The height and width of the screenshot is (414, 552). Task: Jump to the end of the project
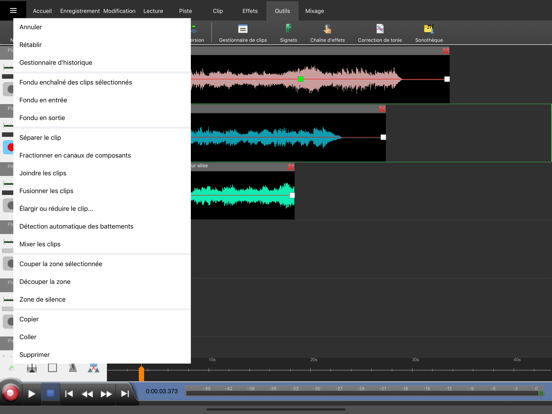tap(125, 394)
